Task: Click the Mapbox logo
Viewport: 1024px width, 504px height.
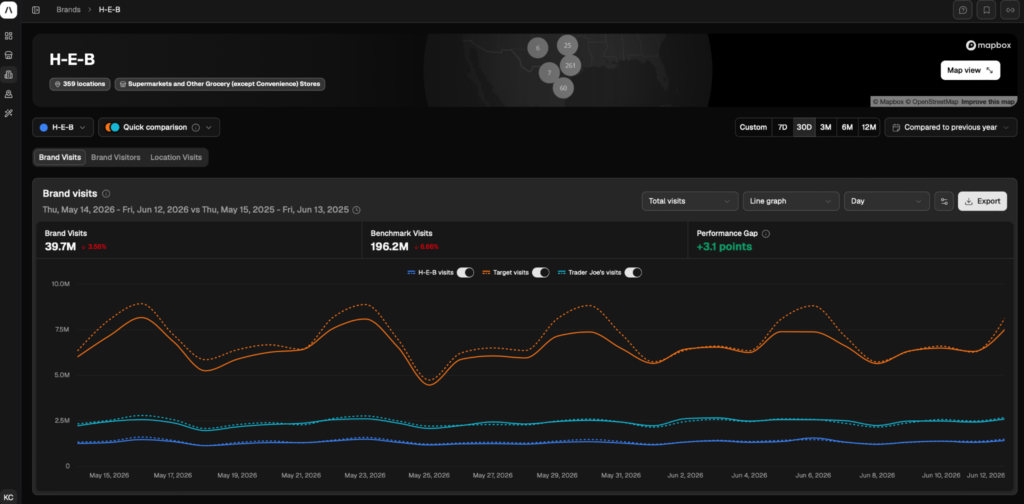Action: (x=988, y=45)
